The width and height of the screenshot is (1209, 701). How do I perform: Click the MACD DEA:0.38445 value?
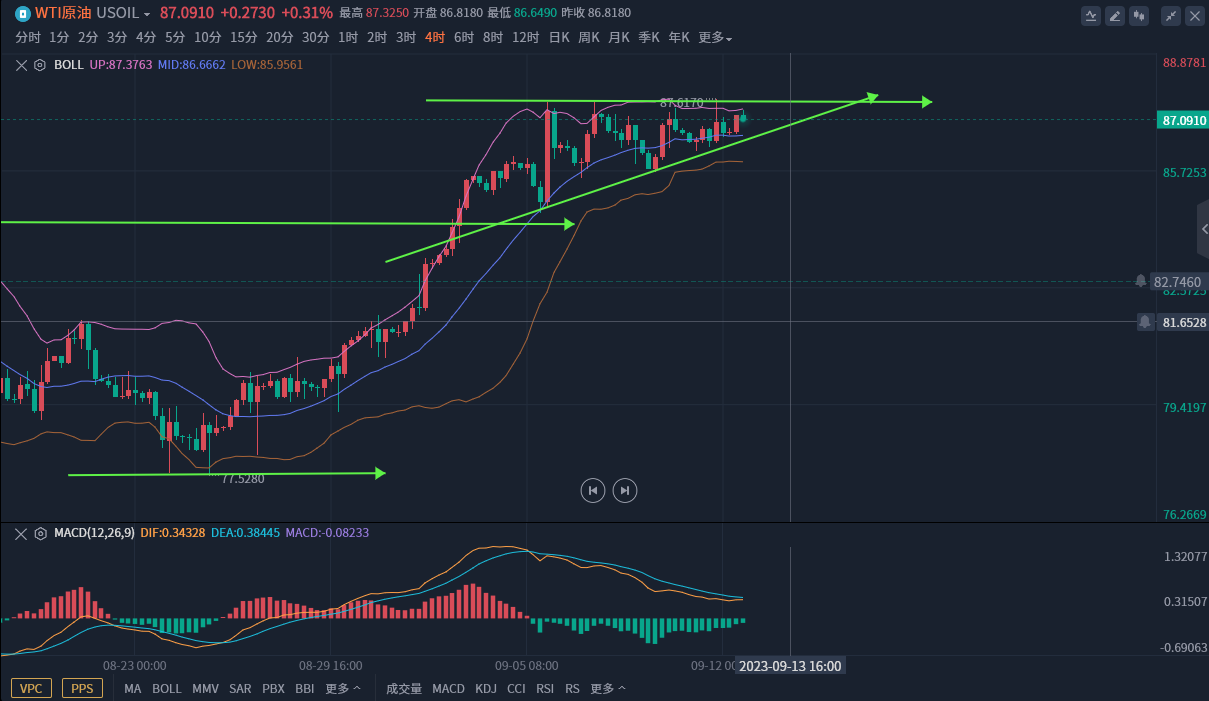246,533
